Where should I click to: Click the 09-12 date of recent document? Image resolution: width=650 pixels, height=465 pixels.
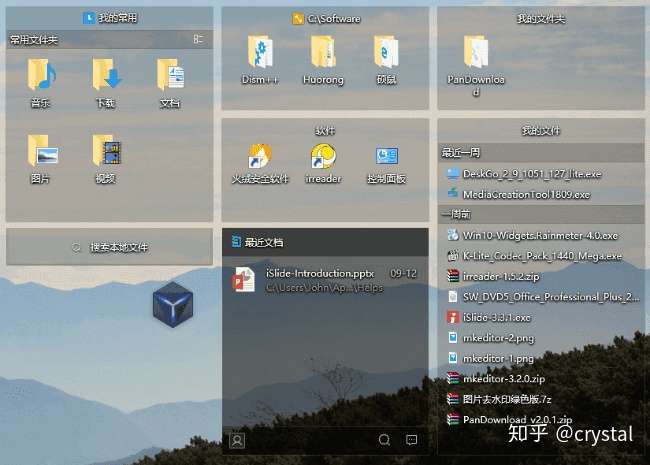pyautogui.click(x=403, y=274)
